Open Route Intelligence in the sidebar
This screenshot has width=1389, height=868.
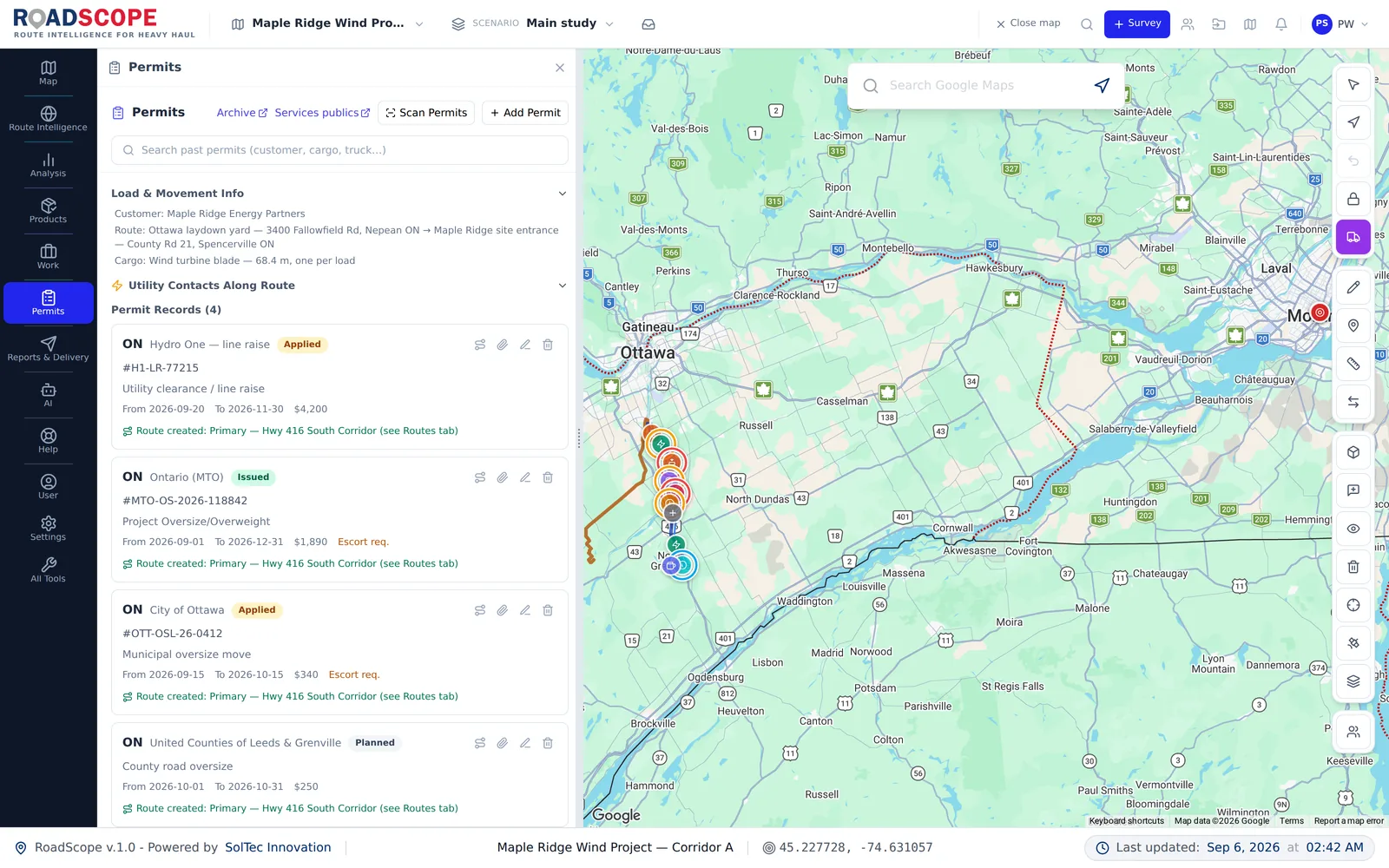pyautogui.click(x=49, y=119)
